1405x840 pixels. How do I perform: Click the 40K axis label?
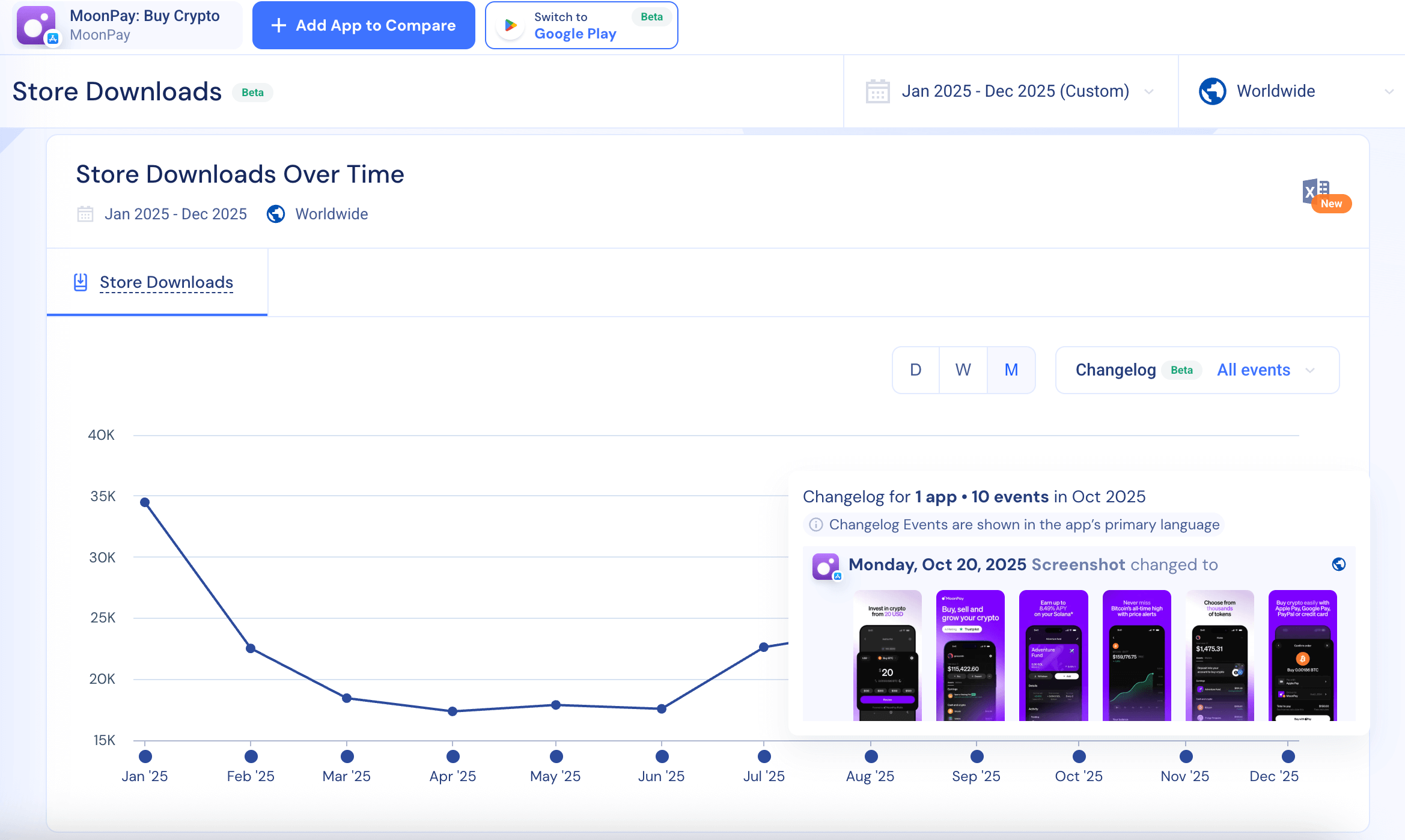click(x=101, y=435)
